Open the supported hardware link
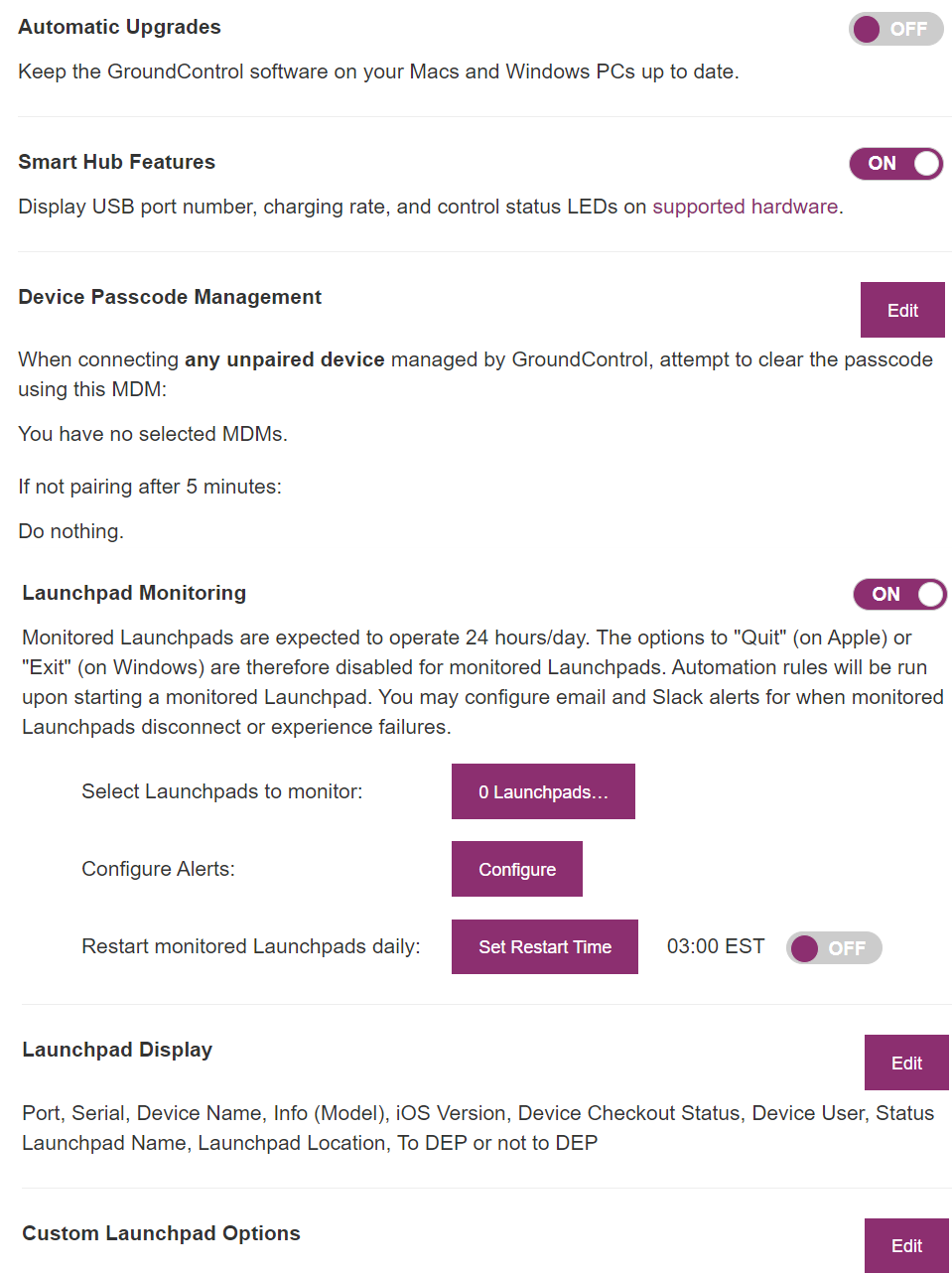The image size is (952, 1275). tap(745, 207)
